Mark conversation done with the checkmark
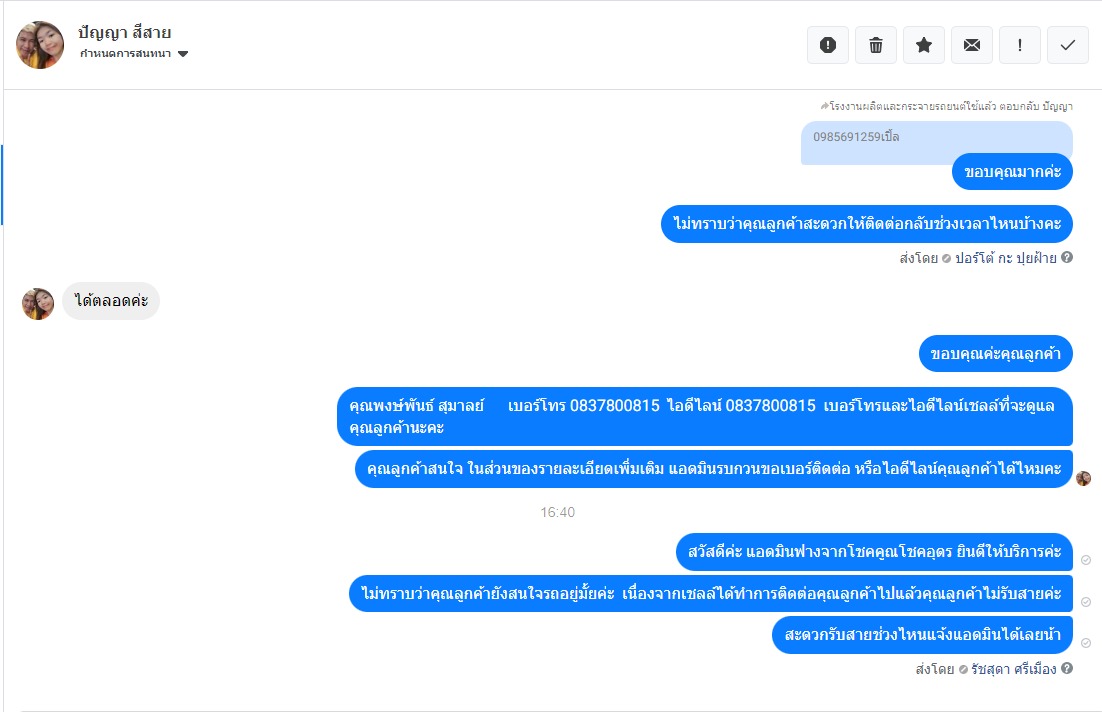The height and width of the screenshot is (712, 1102). [x=1068, y=45]
